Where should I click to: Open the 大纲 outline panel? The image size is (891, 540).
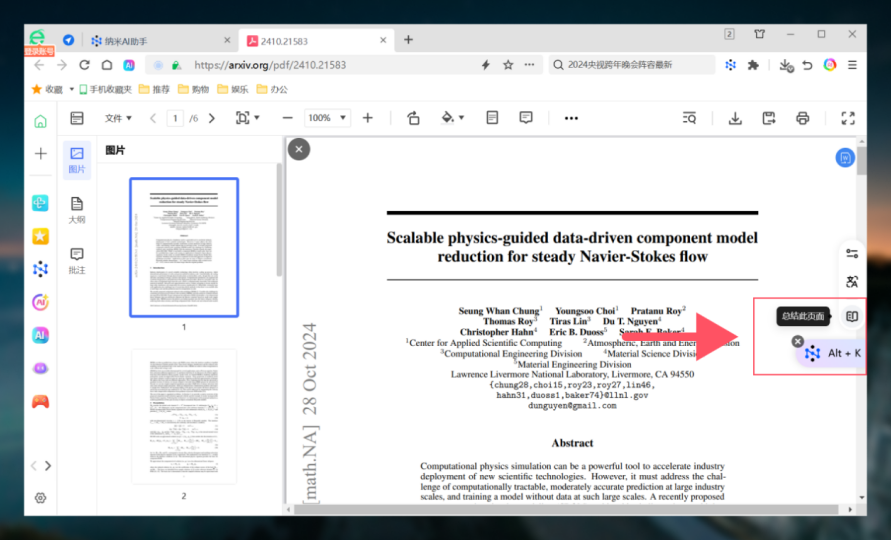77,209
